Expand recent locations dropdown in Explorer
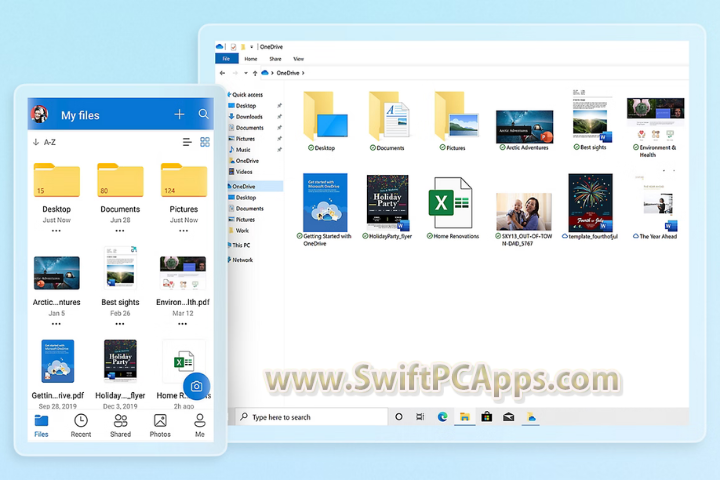The height and width of the screenshot is (480, 720). pos(246,73)
